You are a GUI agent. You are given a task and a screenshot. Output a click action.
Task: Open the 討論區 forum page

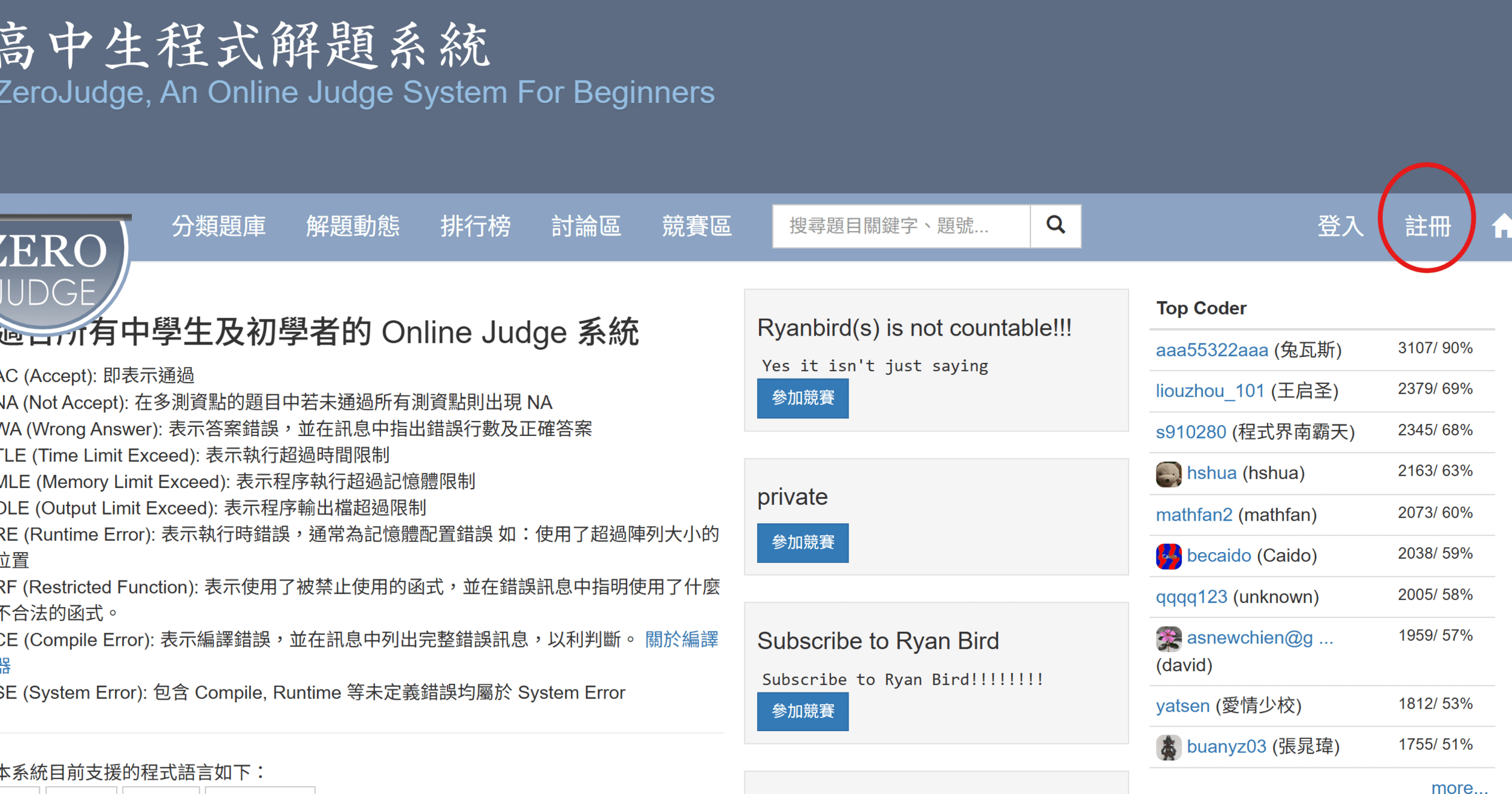point(585,226)
